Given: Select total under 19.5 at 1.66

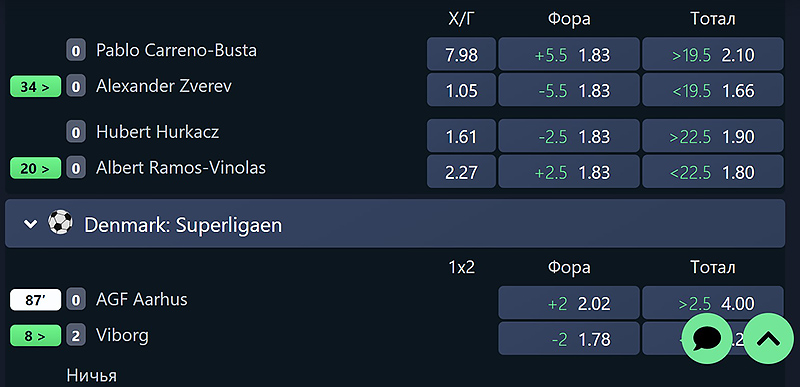Looking at the screenshot, I should pos(713,90).
